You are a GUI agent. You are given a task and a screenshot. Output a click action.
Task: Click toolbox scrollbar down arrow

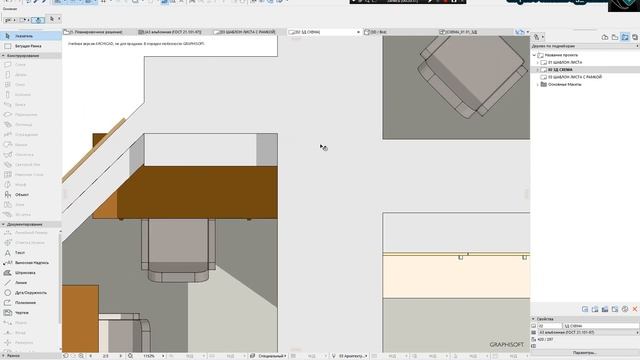pyautogui.click(x=60, y=349)
